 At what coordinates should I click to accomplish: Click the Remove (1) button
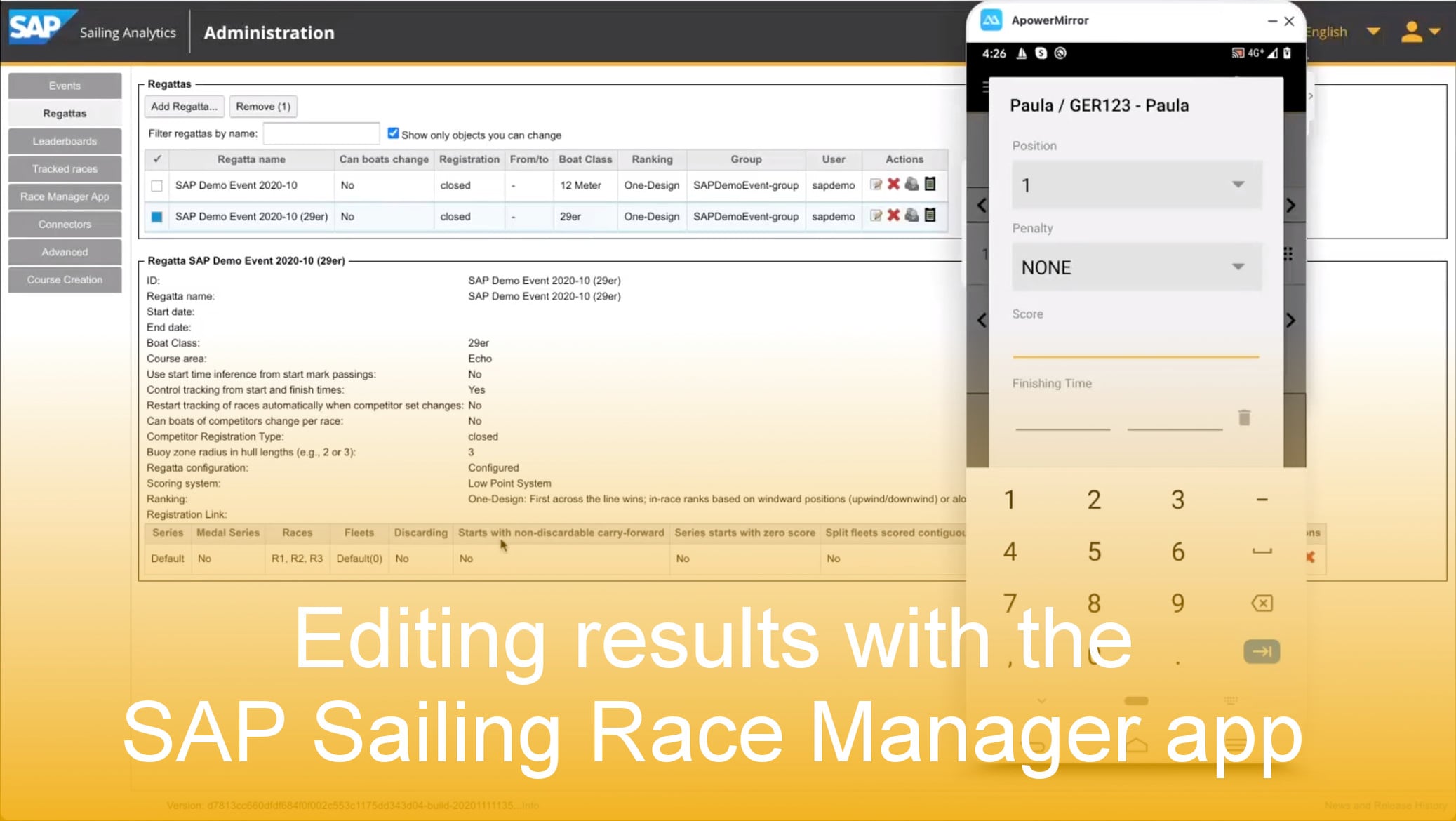[263, 106]
